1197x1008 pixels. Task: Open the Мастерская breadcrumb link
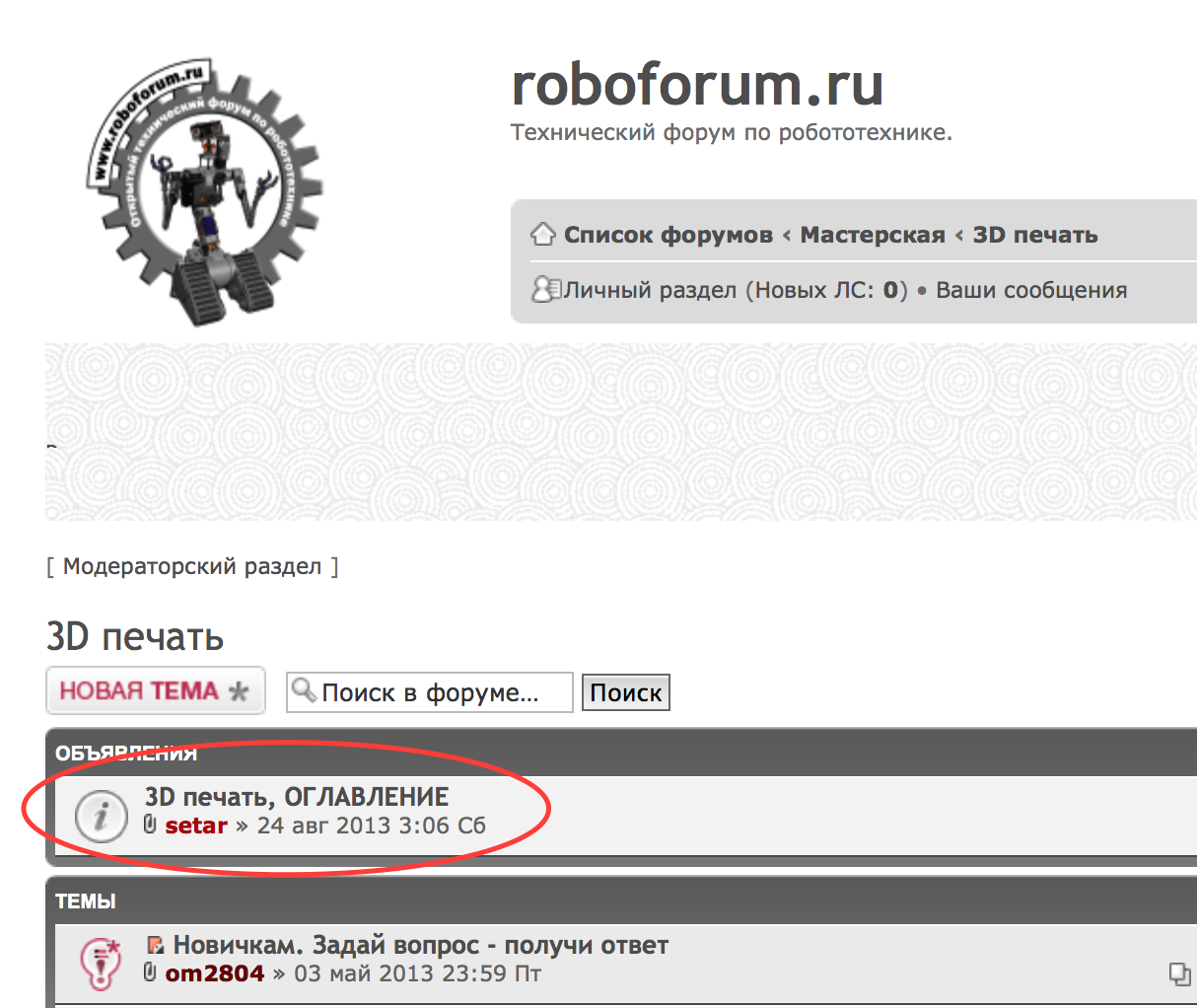873,235
